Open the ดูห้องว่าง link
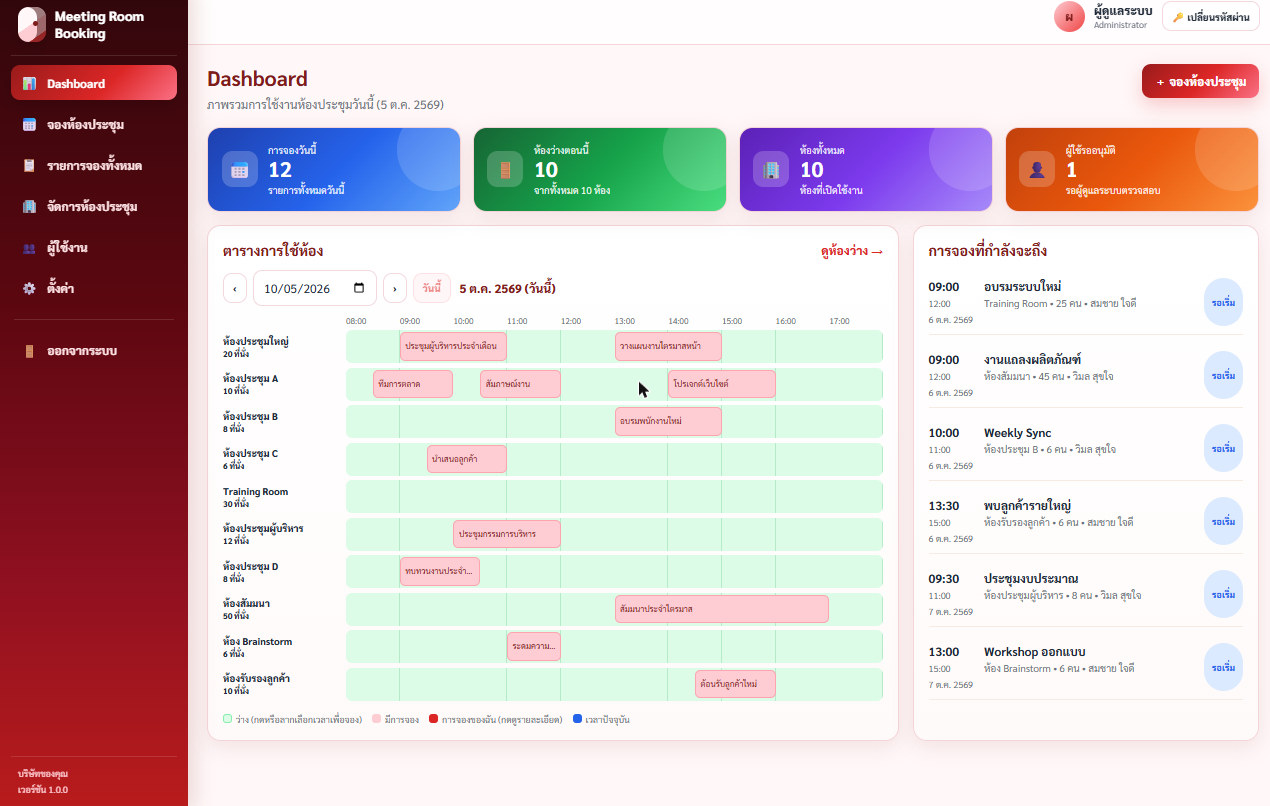1270x806 pixels. (851, 252)
